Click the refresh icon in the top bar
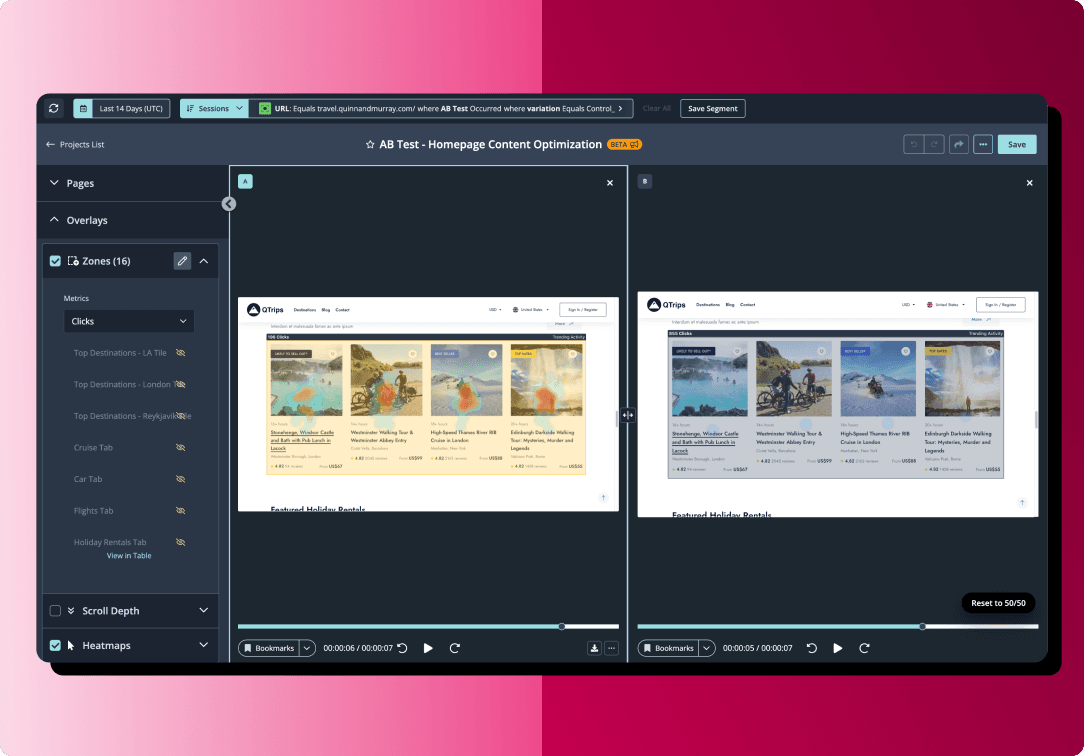 [54, 109]
